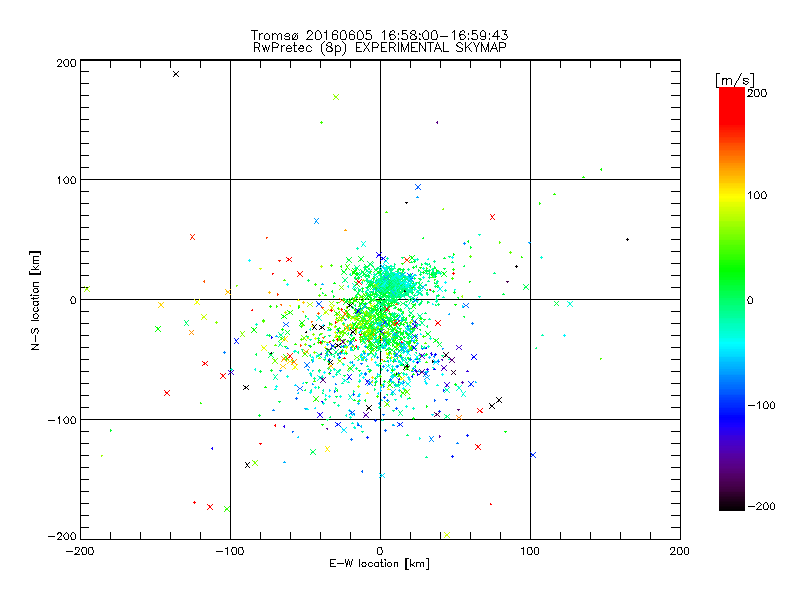Click the Tromsø date and time title
Screen dimensions: 800x600
coord(379,35)
